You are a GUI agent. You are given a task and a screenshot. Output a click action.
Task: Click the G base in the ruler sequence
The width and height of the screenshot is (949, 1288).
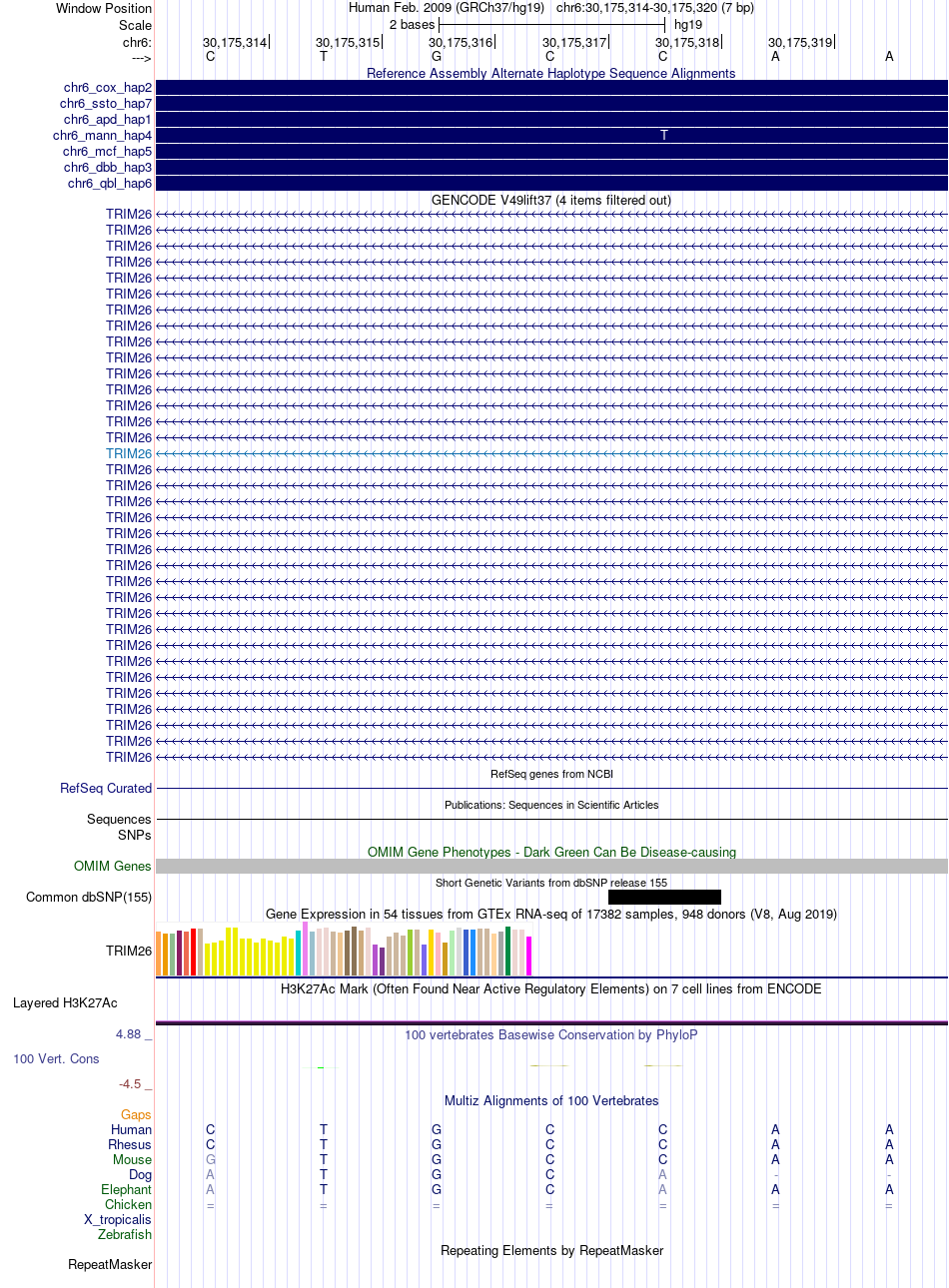[437, 56]
